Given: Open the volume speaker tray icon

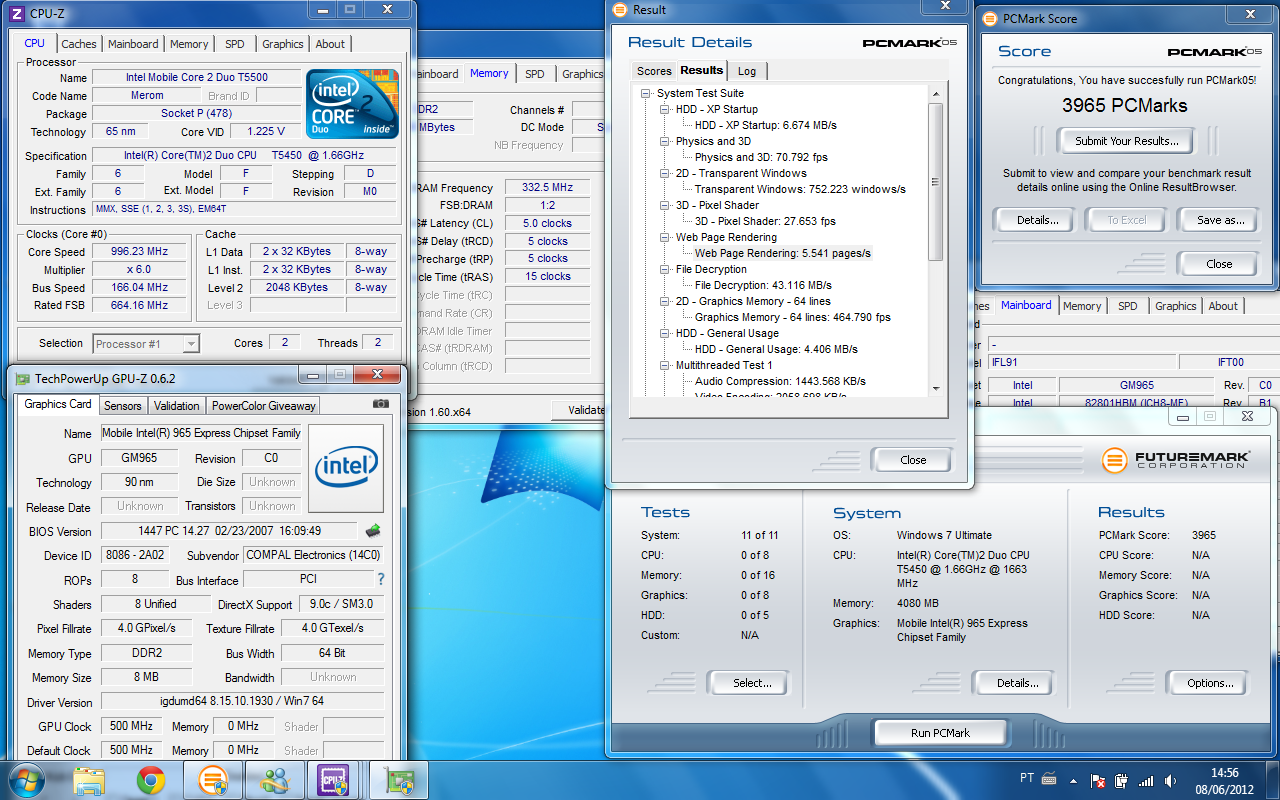Looking at the screenshot, I should pyautogui.click(x=1170, y=780).
